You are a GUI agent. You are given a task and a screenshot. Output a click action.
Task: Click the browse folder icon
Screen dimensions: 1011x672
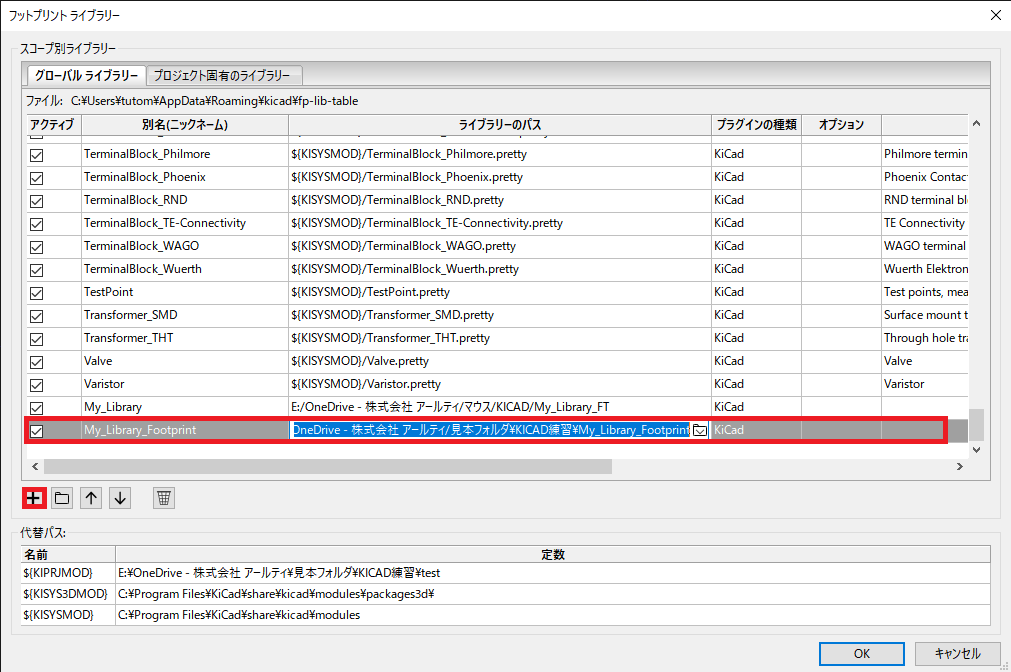(x=62, y=497)
